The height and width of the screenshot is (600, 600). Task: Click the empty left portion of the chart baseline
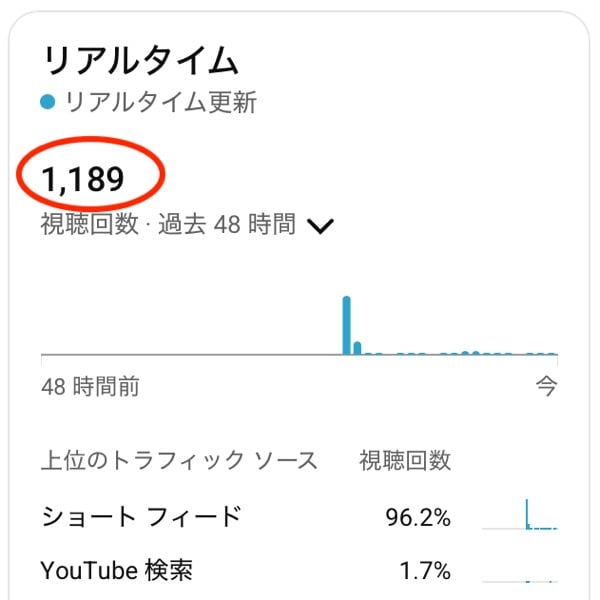pos(180,354)
